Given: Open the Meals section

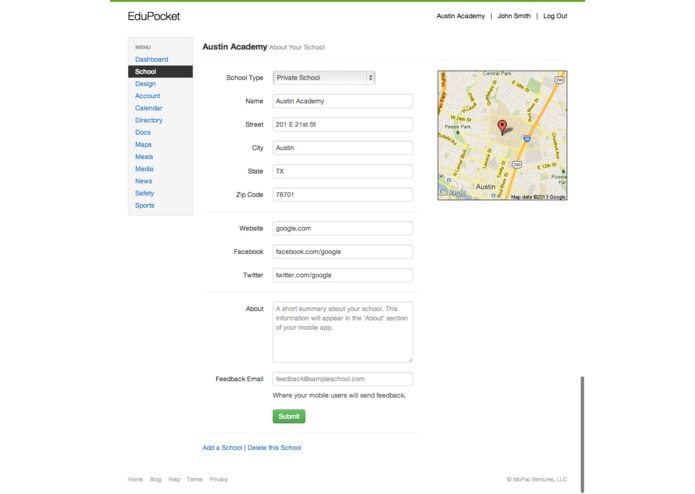Looking at the screenshot, I should (x=144, y=157).
